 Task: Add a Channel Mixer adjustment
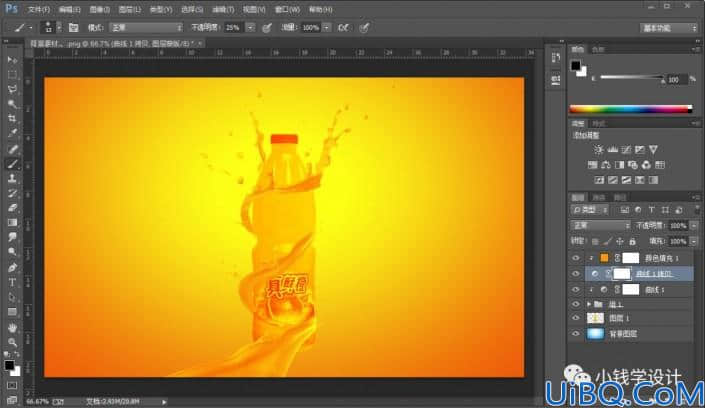(646, 165)
